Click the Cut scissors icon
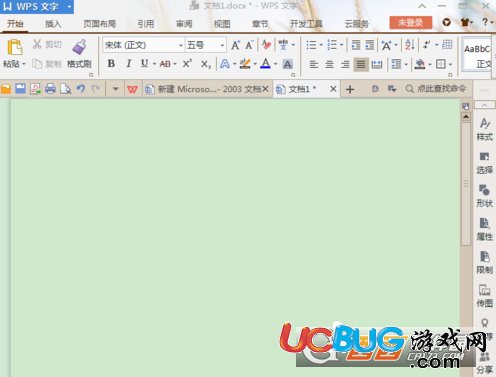The image size is (496, 377). click(x=37, y=44)
